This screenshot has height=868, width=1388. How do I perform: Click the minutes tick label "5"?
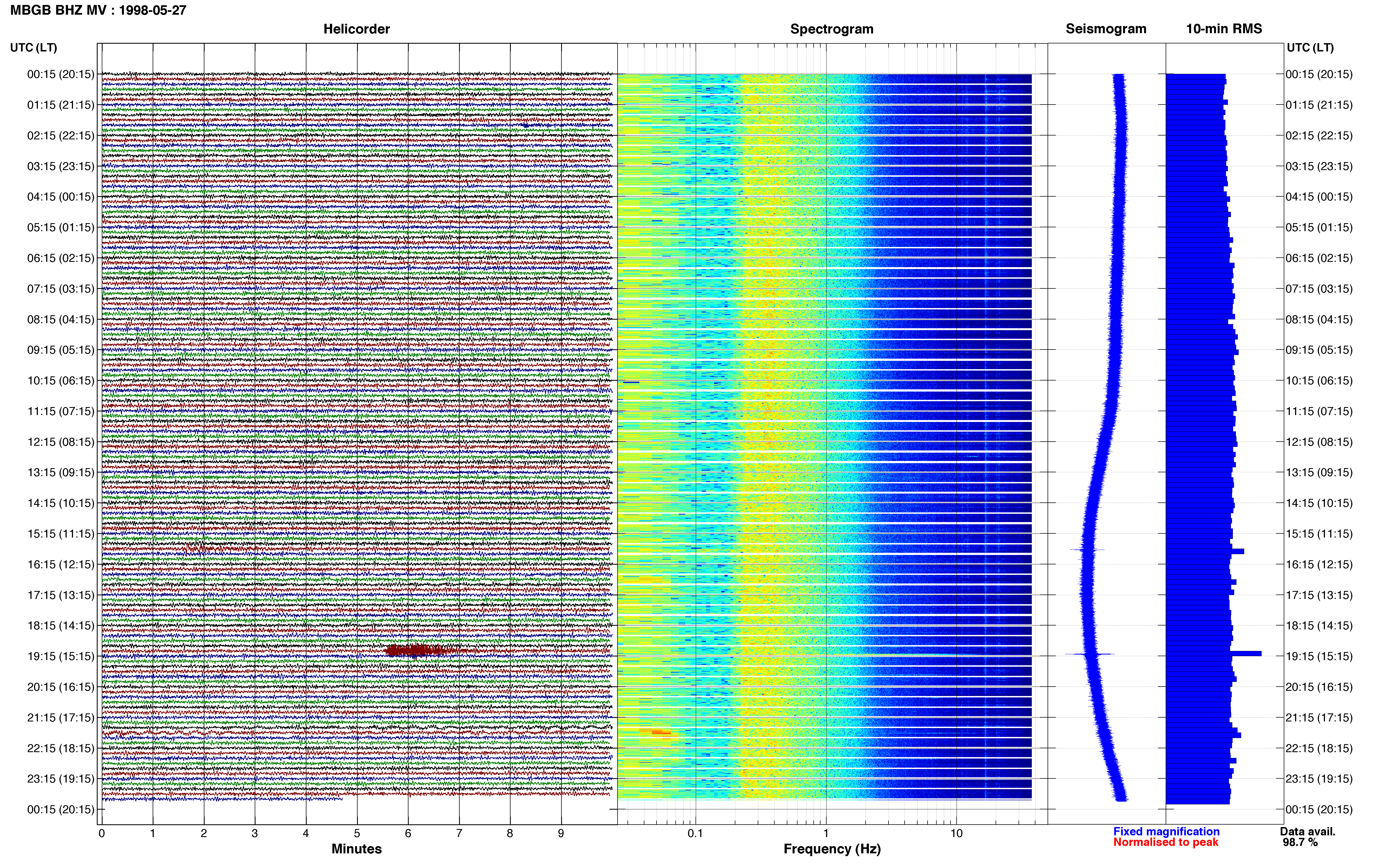(357, 833)
